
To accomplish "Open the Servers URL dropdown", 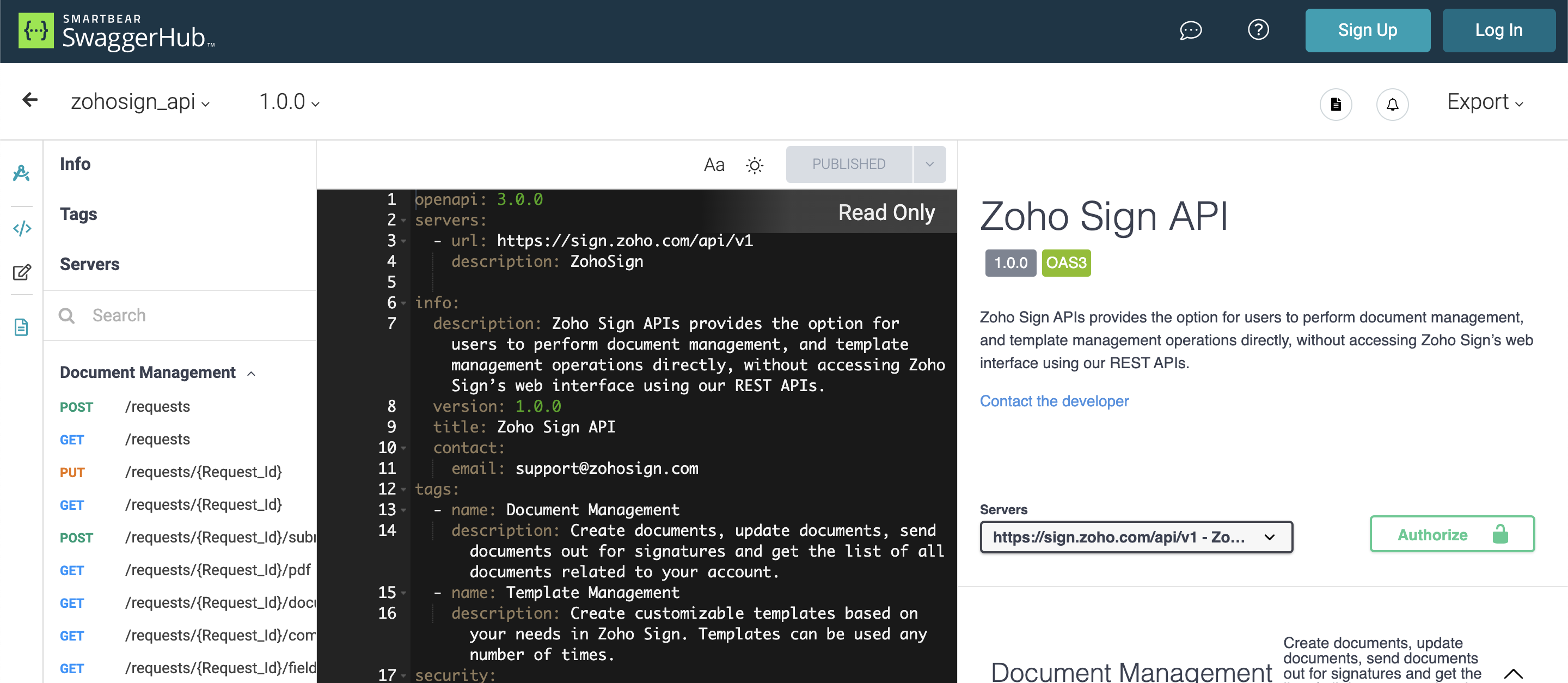I will pyautogui.click(x=1136, y=536).
